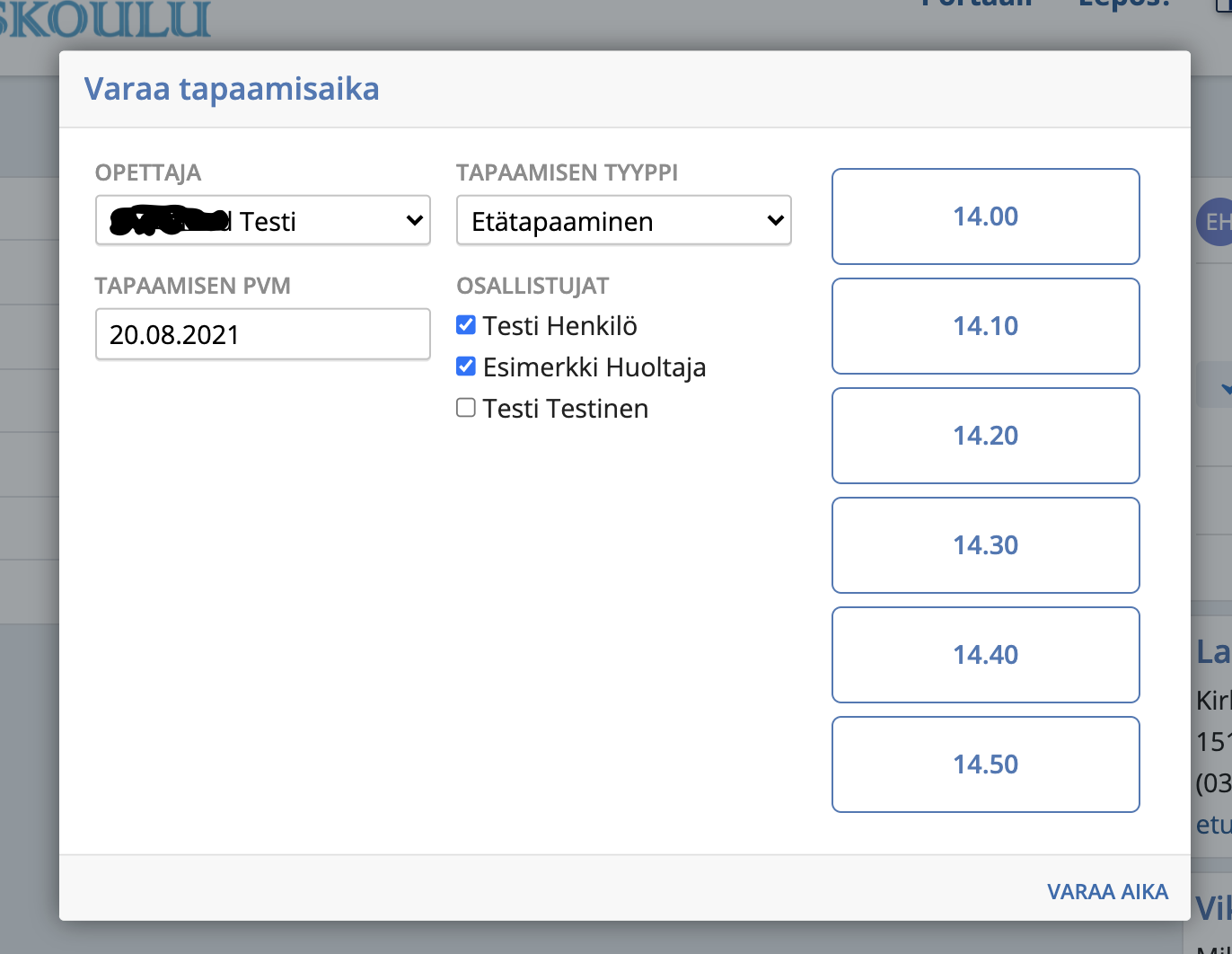Choose the 14.50 time slot

pos(985,764)
